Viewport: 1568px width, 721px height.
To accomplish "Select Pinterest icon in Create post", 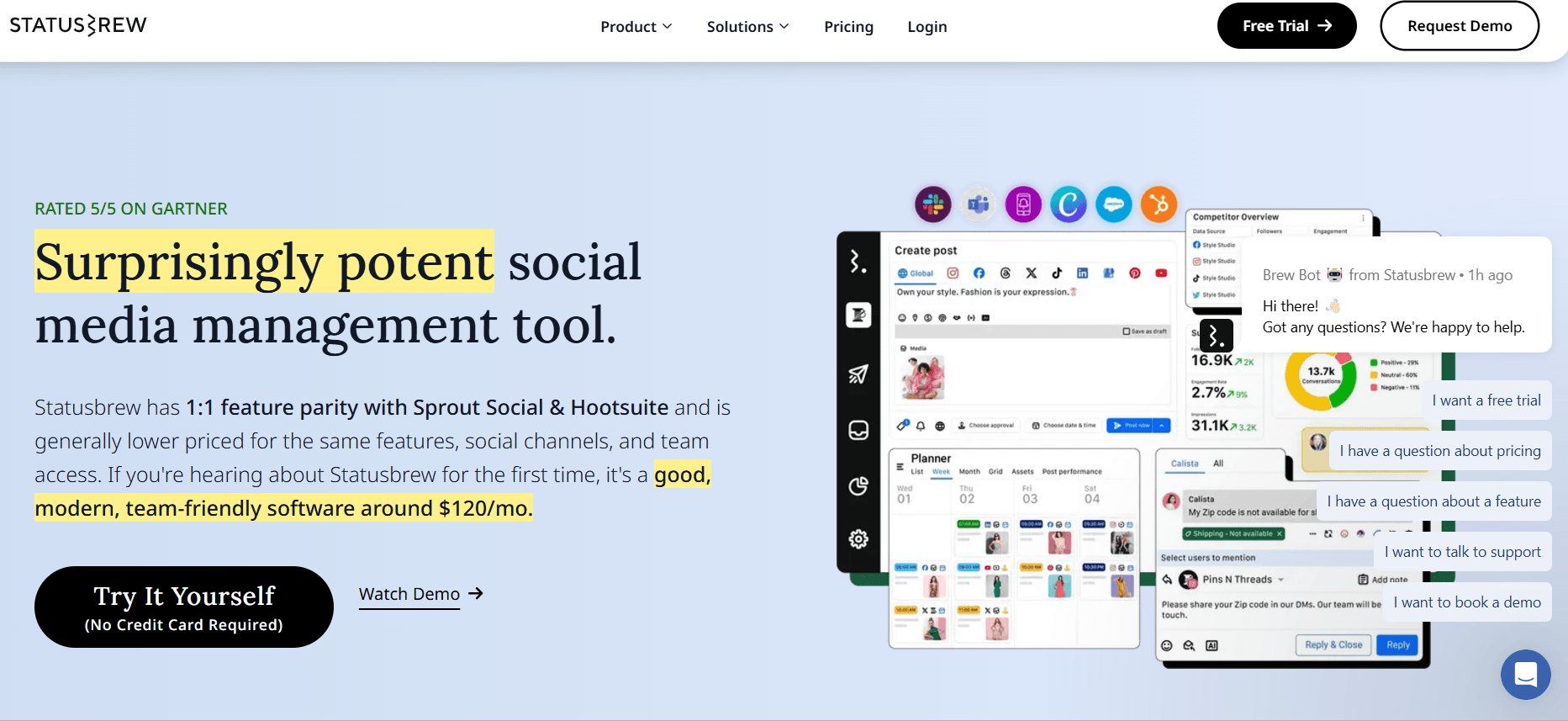I will pyautogui.click(x=1135, y=273).
